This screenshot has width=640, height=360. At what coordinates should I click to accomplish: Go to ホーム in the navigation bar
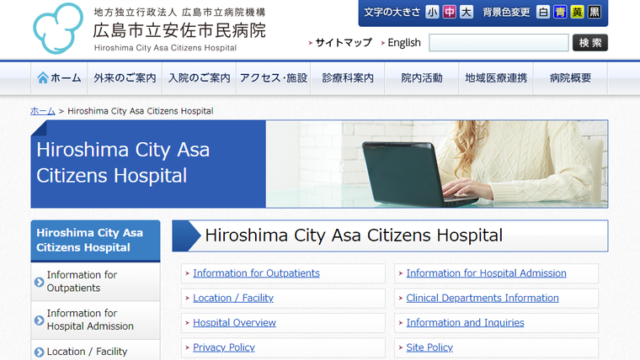tap(59, 78)
